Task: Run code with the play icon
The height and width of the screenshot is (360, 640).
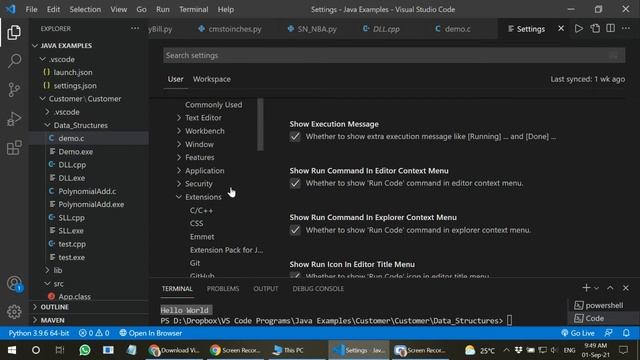Action: pyautogui.click(x=578, y=29)
